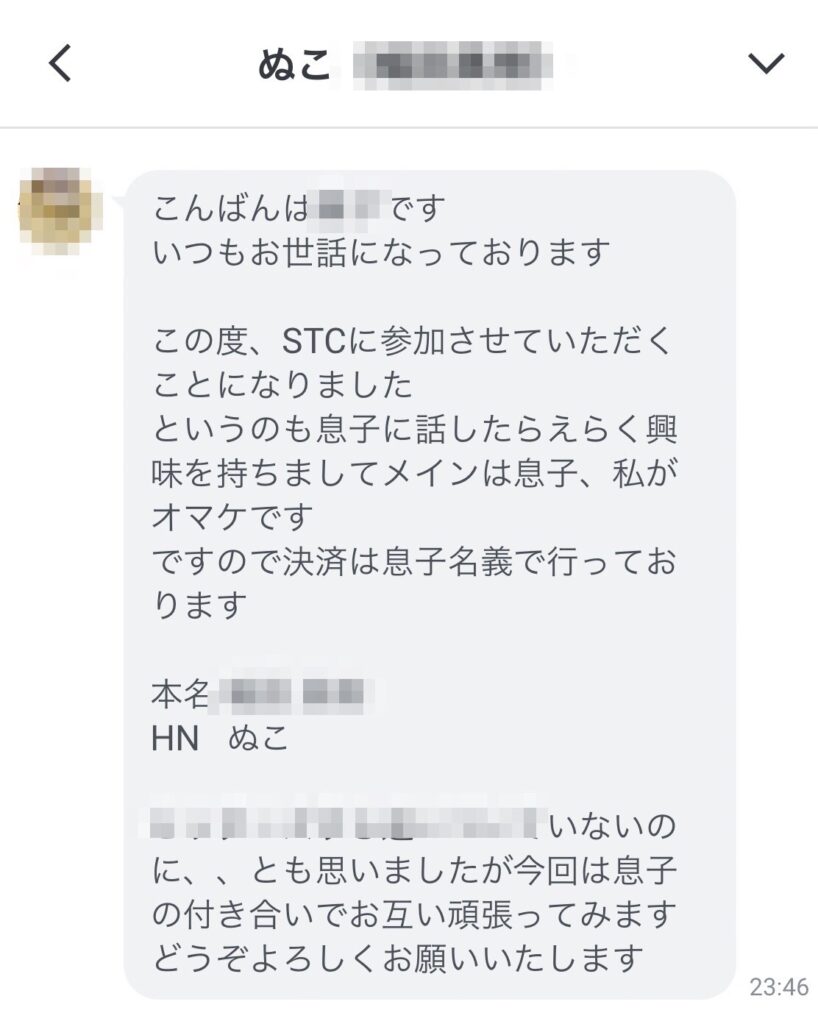Tap the chat title ぬこ in header
The image size is (818, 1024).
(294, 65)
